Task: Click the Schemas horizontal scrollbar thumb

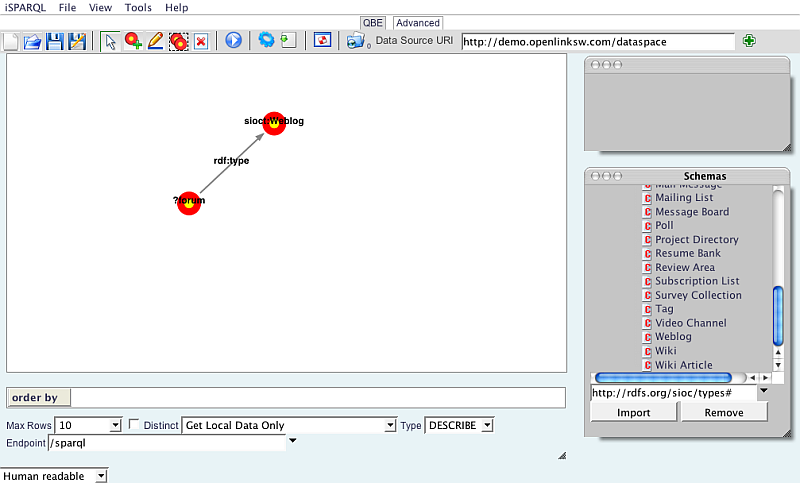Action: tap(663, 378)
